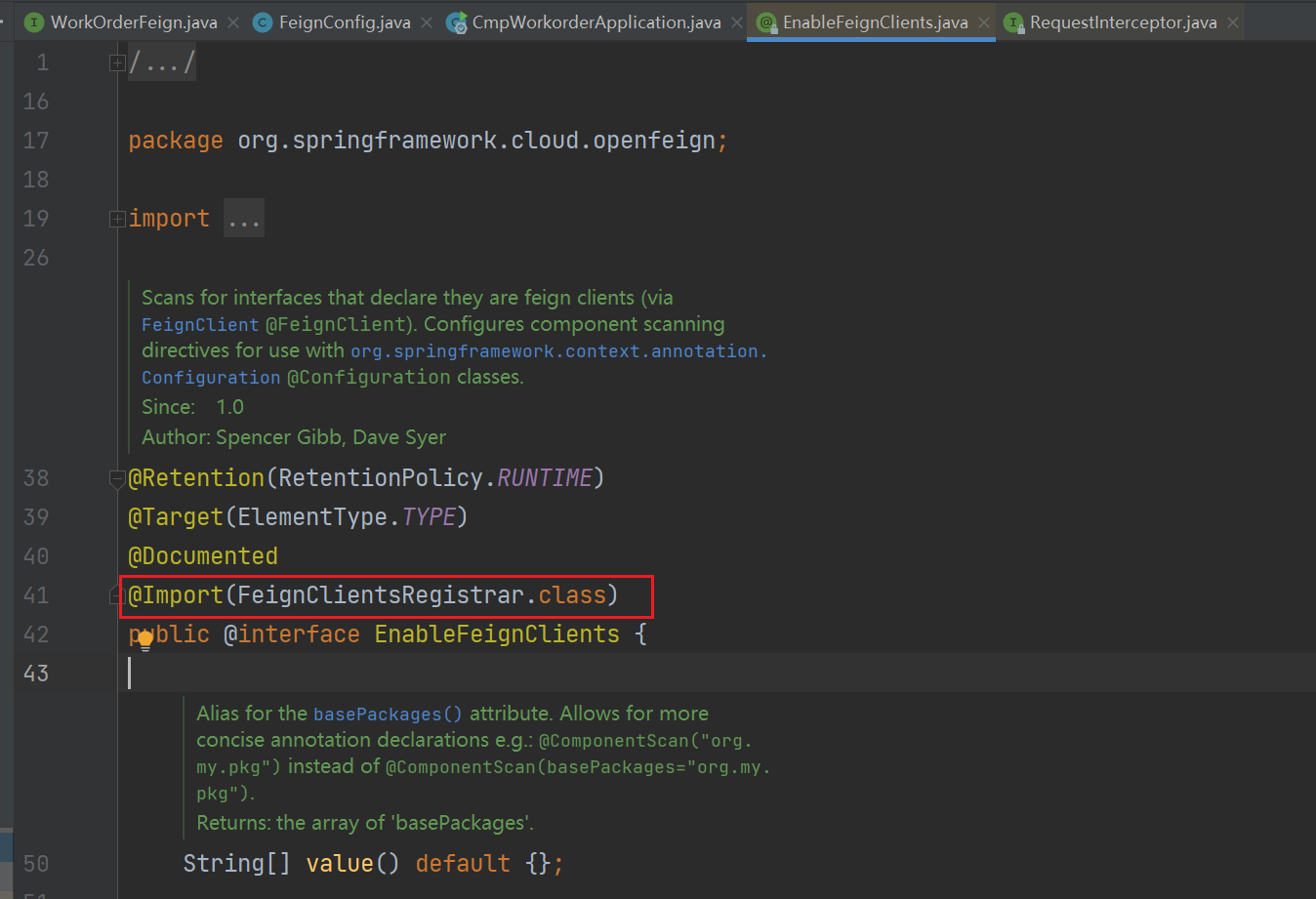Click the FeignConfig.java class file icon

coord(262,22)
